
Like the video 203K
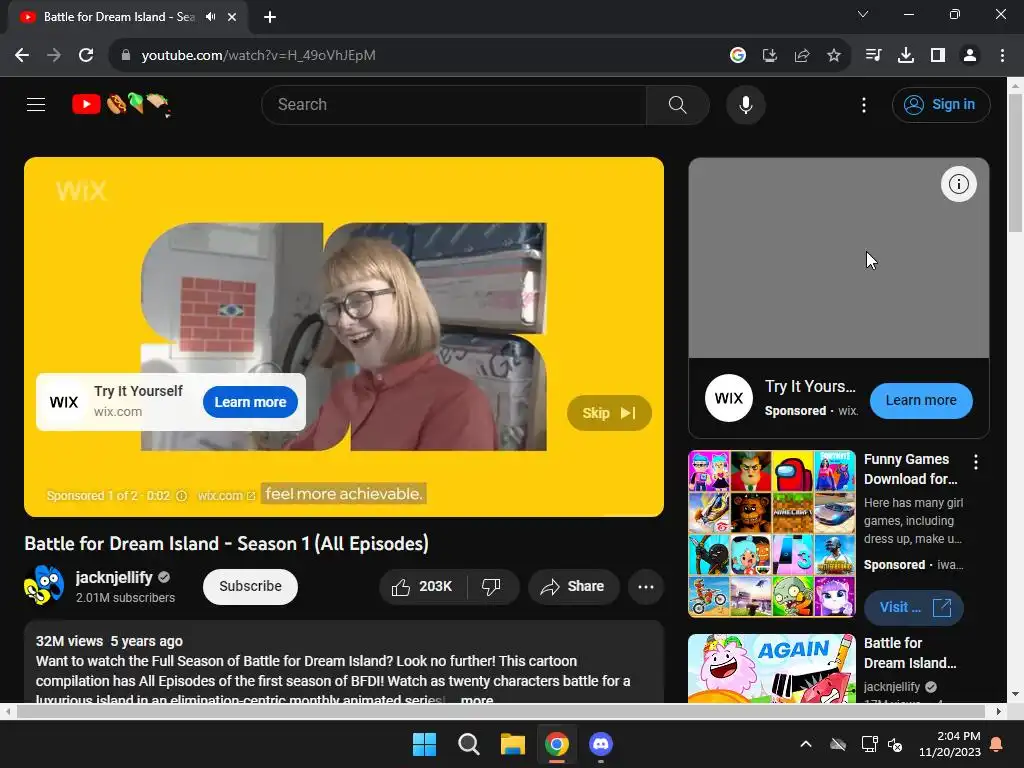click(x=423, y=586)
